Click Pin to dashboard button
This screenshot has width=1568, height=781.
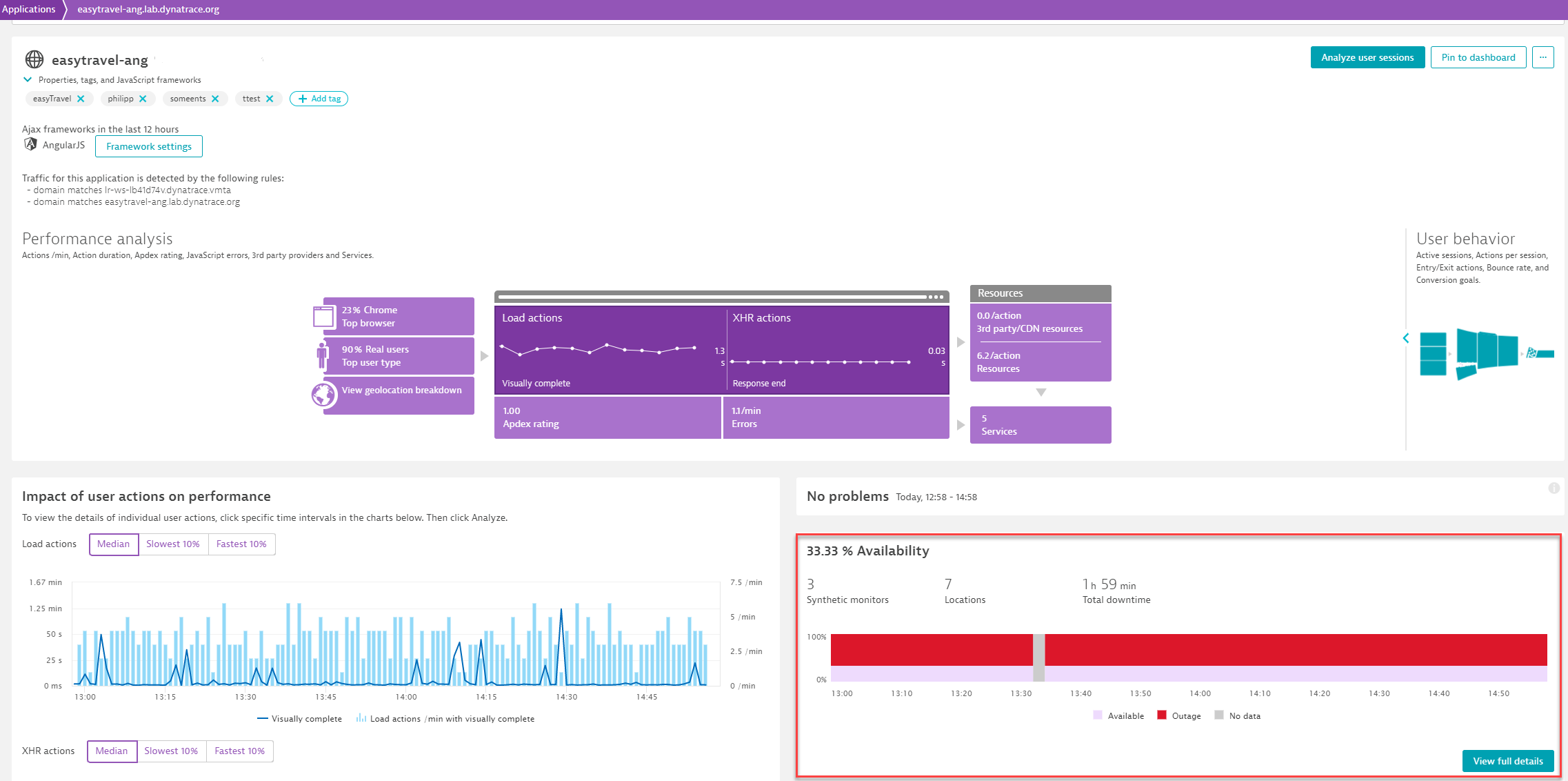tap(1478, 57)
